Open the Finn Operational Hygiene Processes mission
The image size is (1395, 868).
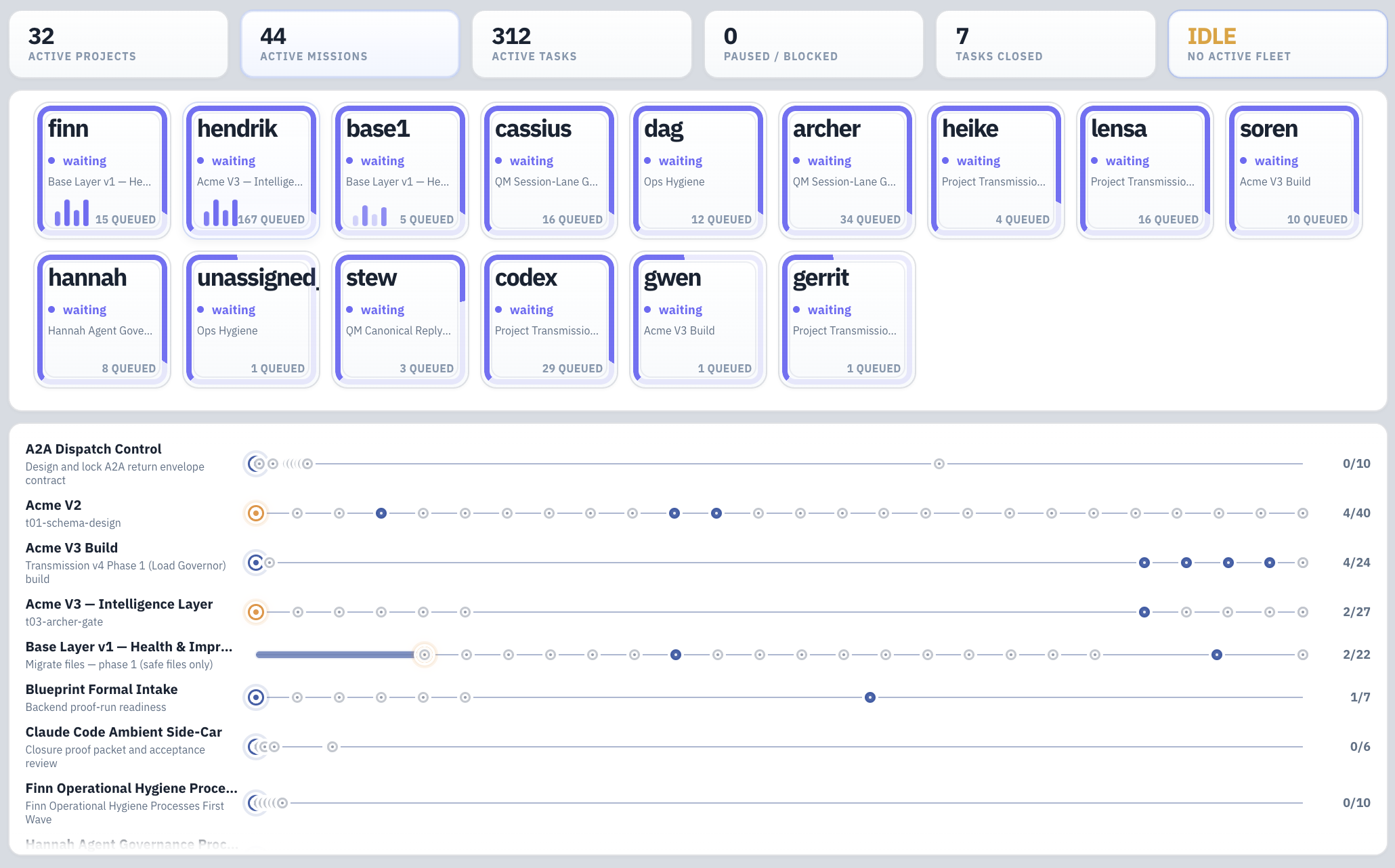(131, 788)
